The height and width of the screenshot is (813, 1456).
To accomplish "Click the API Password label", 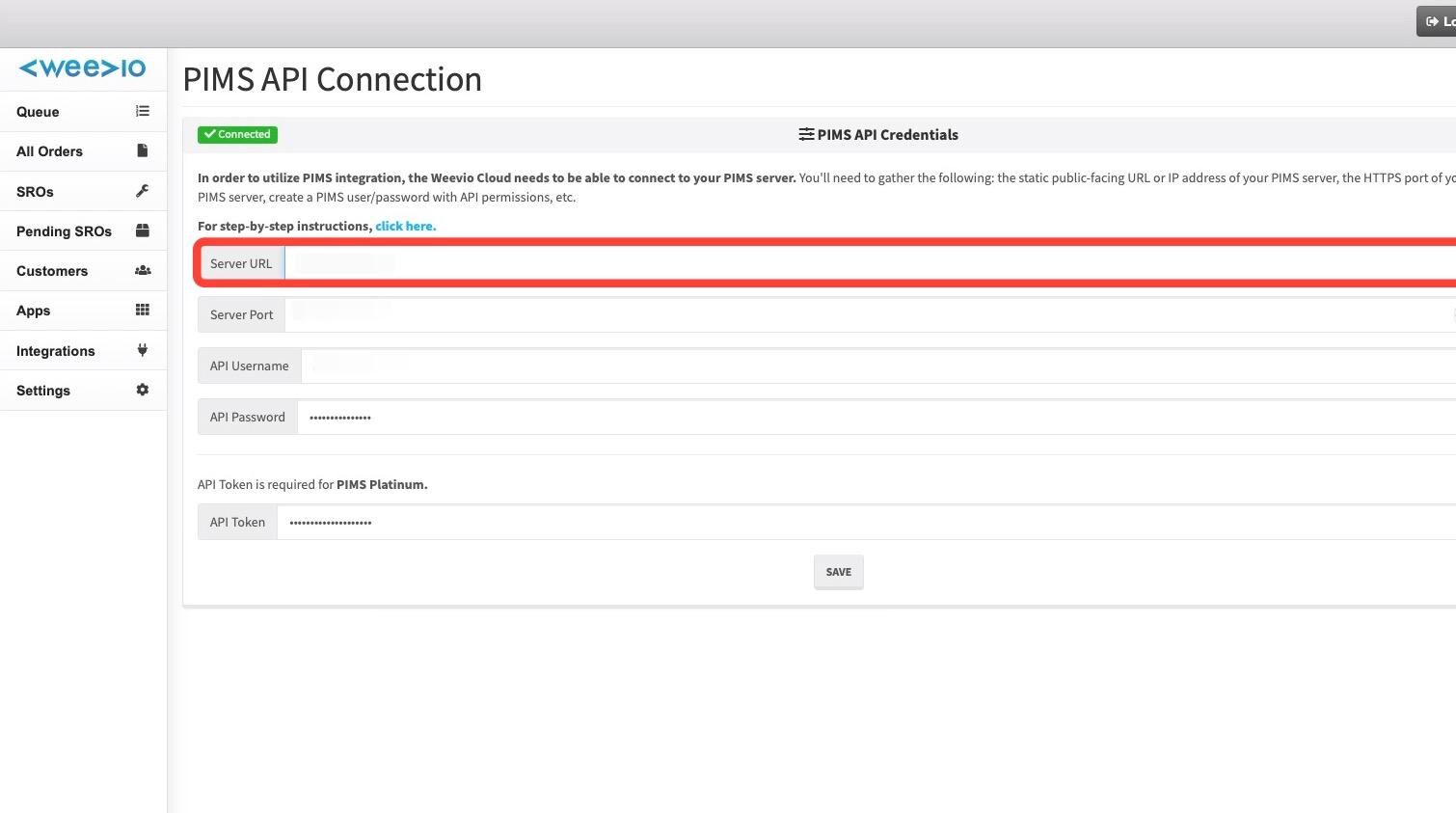I will pyautogui.click(x=248, y=417).
